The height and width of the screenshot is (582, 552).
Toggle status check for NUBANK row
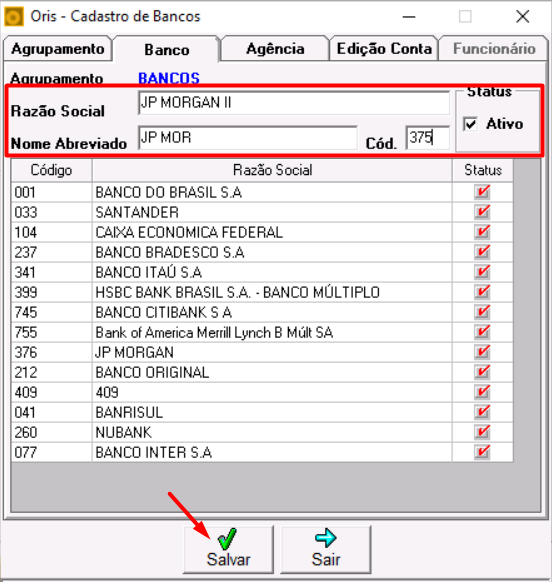point(482,433)
